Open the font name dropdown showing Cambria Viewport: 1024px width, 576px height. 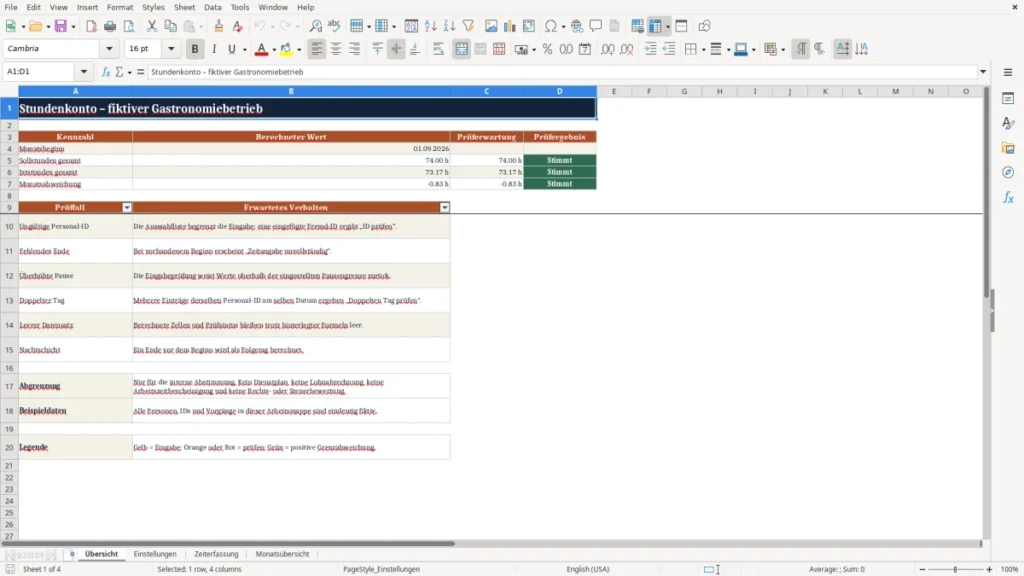109,49
